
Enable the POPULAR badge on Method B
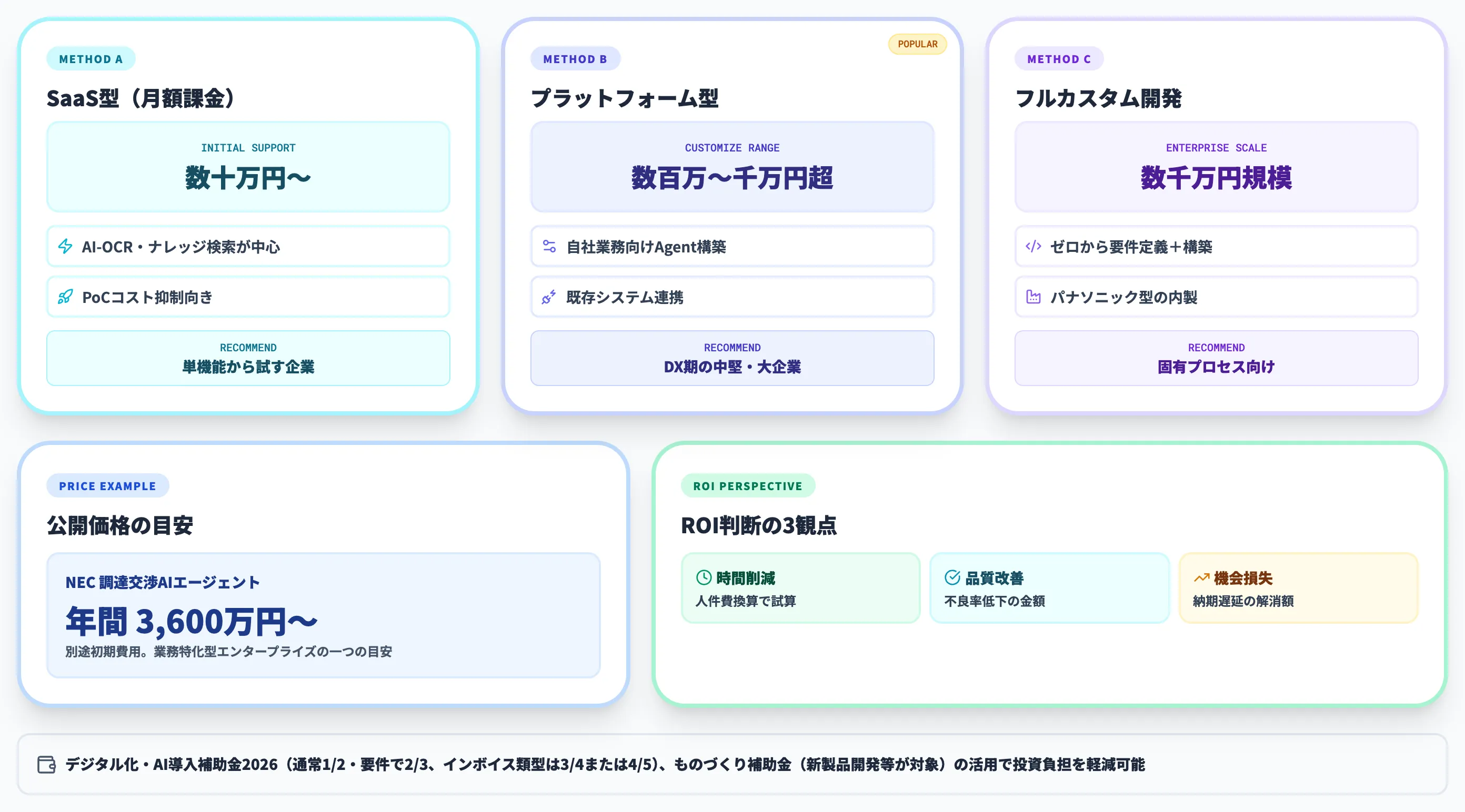(917, 44)
